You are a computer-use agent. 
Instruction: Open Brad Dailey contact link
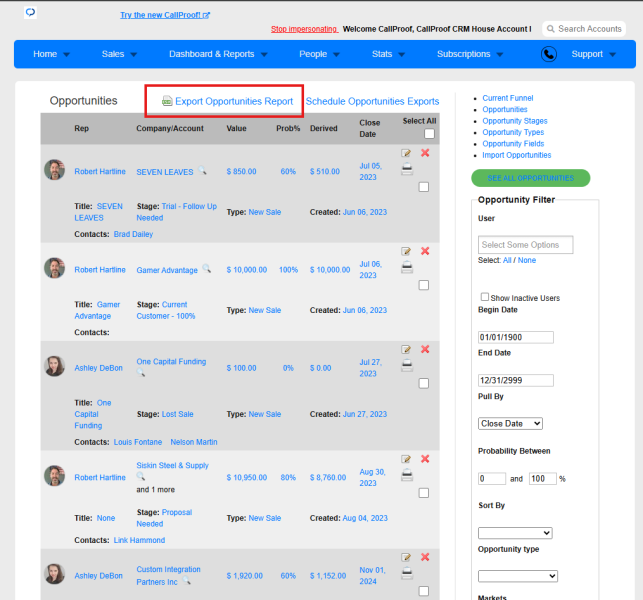tap(133, 234)
